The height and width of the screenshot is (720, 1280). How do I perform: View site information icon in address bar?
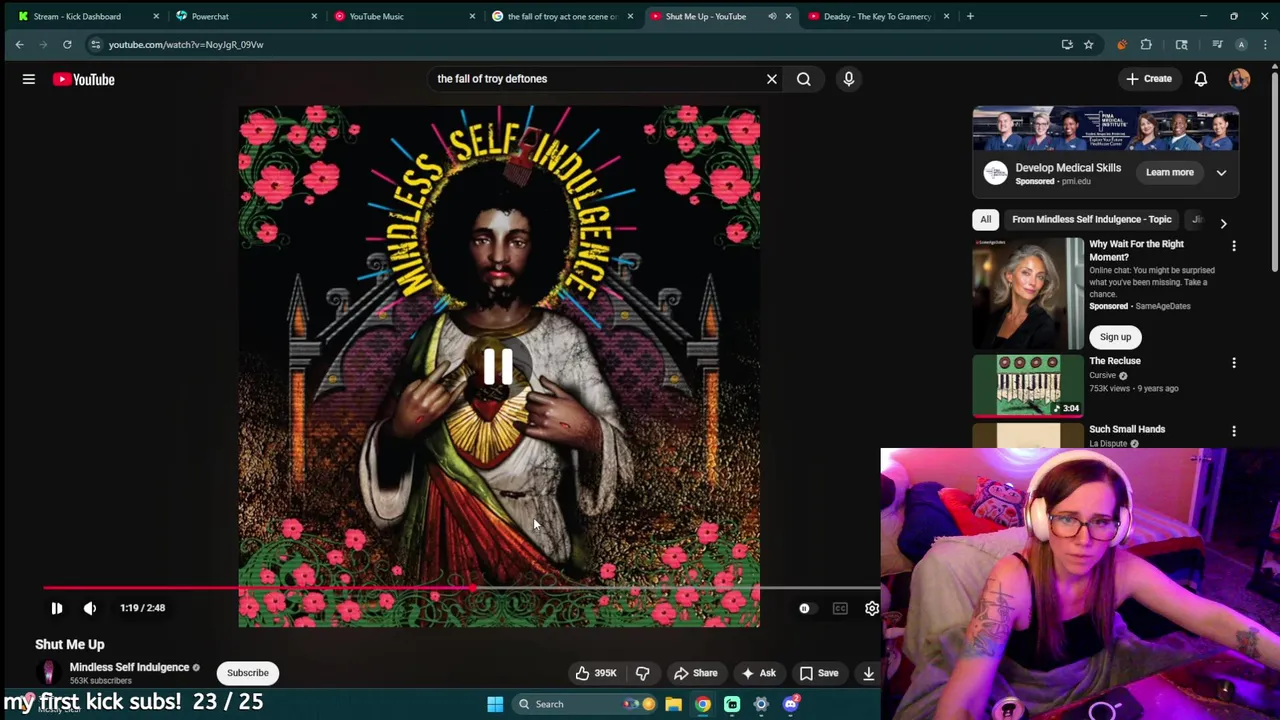click(x=95, y=44)
